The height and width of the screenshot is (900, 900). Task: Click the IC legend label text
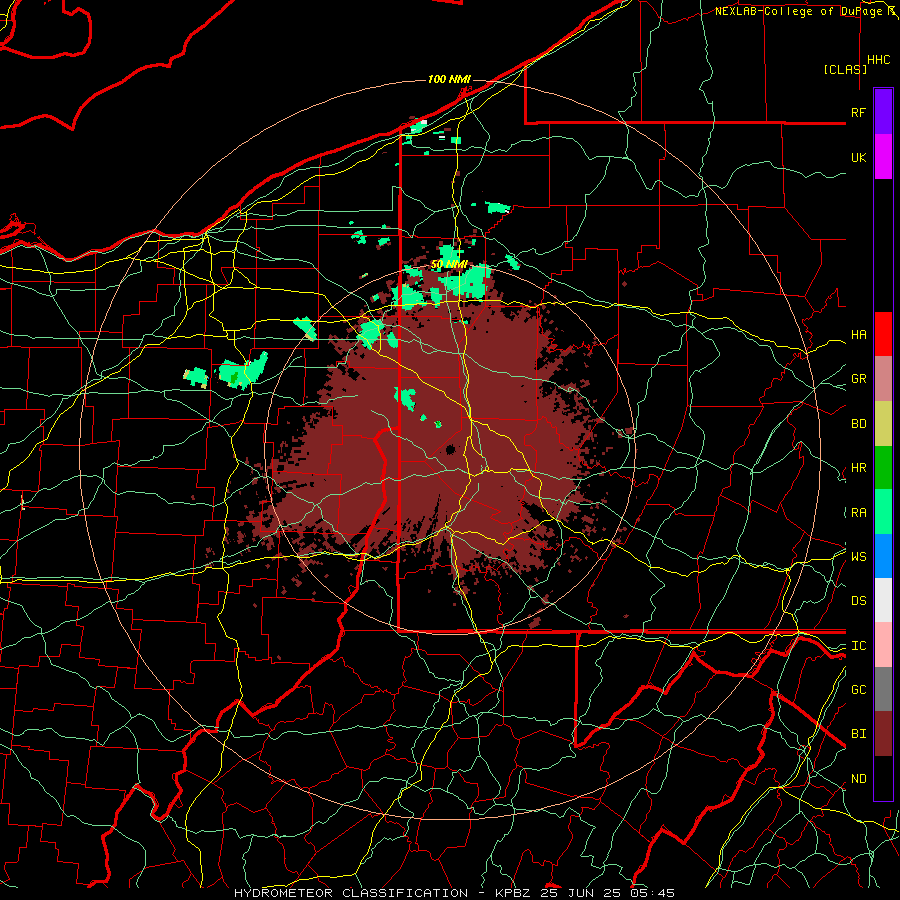pyautogui.click(x=858, y=646)
